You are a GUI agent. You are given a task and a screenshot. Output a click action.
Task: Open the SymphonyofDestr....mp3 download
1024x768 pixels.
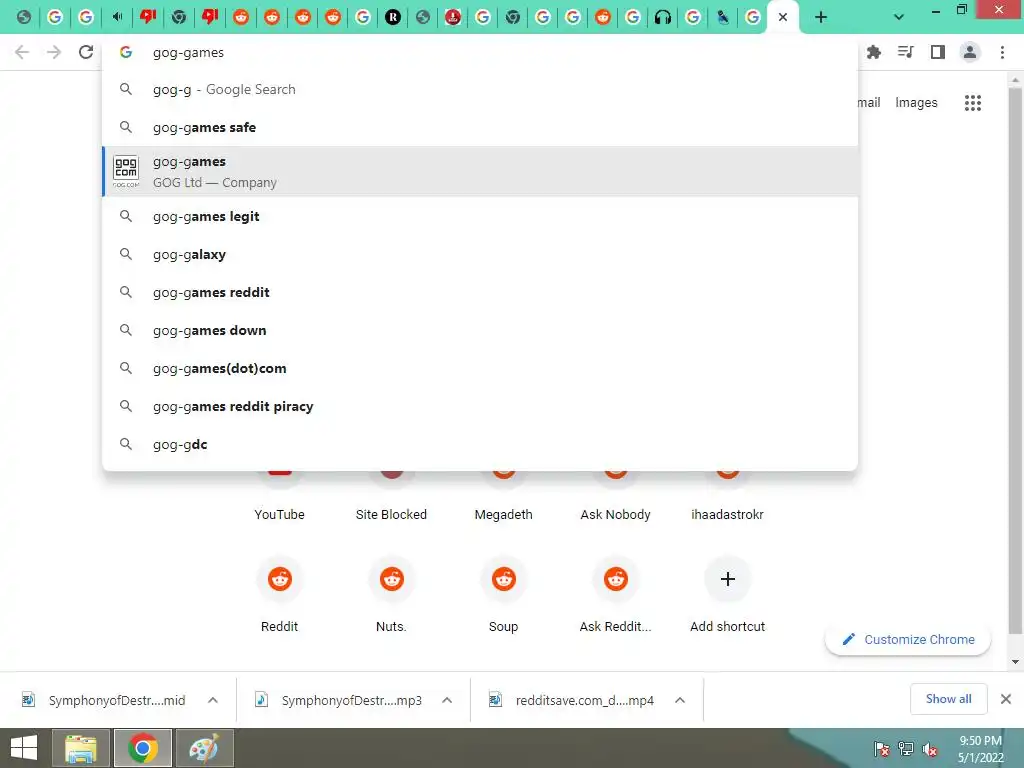coord(338,700)
